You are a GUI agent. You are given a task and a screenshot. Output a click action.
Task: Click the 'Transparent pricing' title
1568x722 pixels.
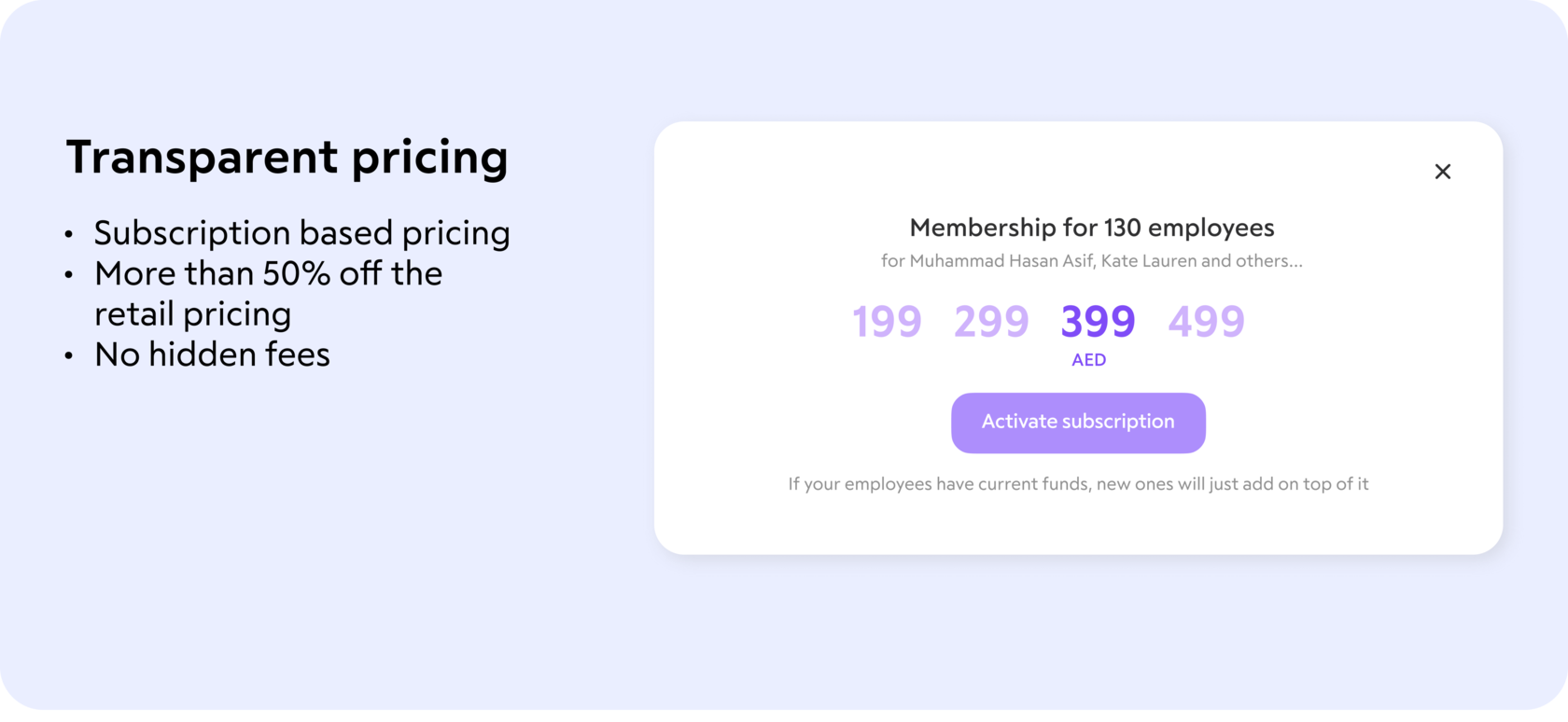tap(287, 157)
